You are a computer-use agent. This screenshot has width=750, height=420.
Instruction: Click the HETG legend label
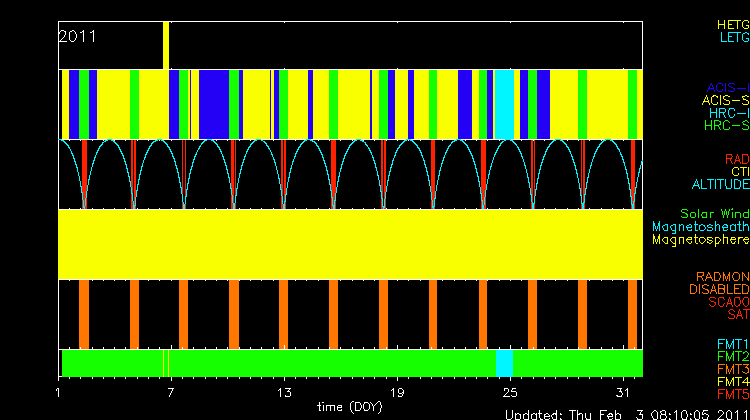[732, 23]
